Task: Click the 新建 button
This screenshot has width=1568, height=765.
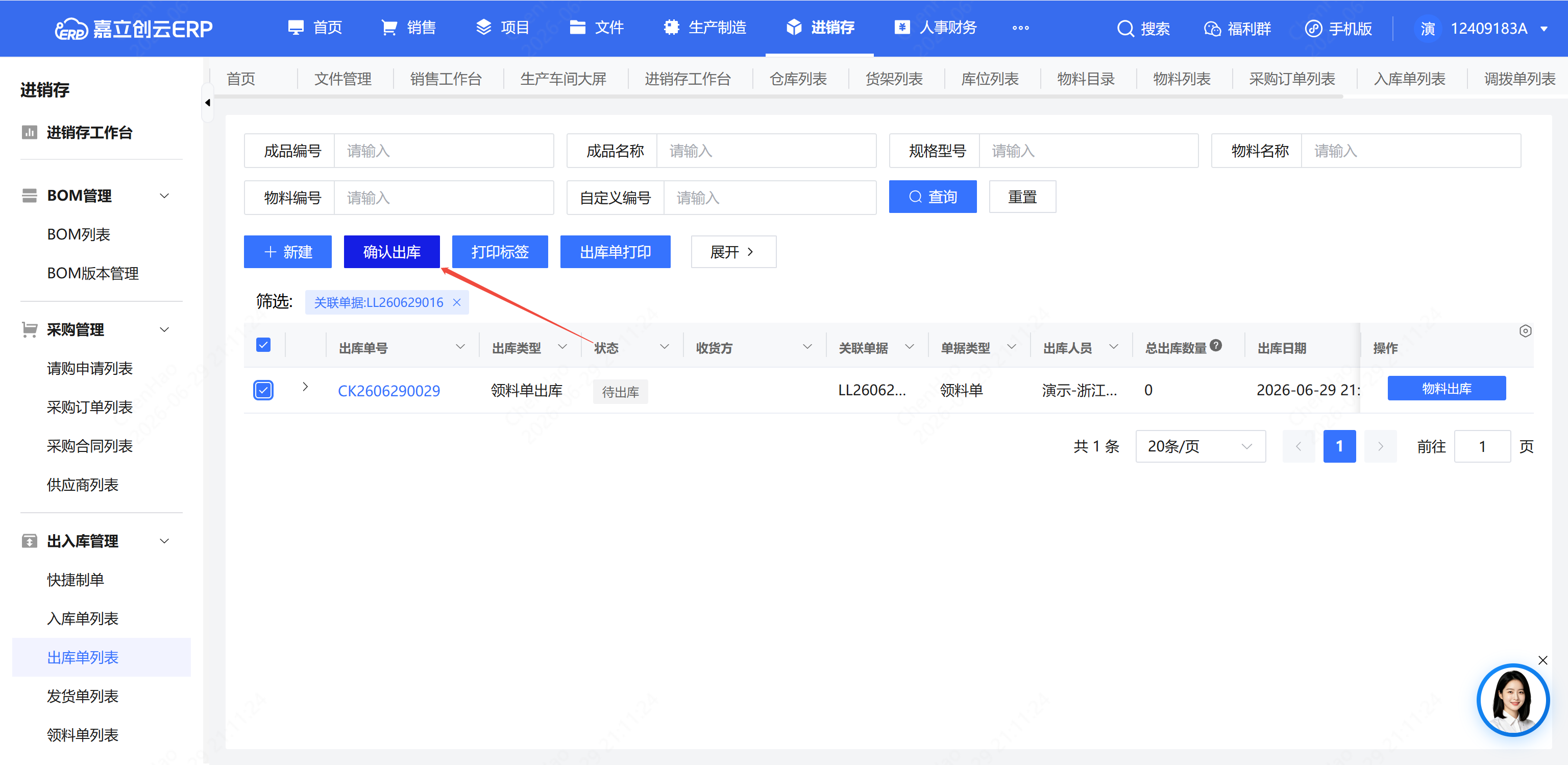Action: pos(287,252)
